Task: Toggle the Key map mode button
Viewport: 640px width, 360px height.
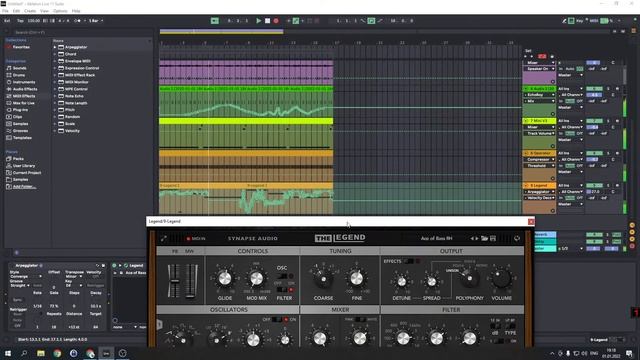Action: [580, 20]
